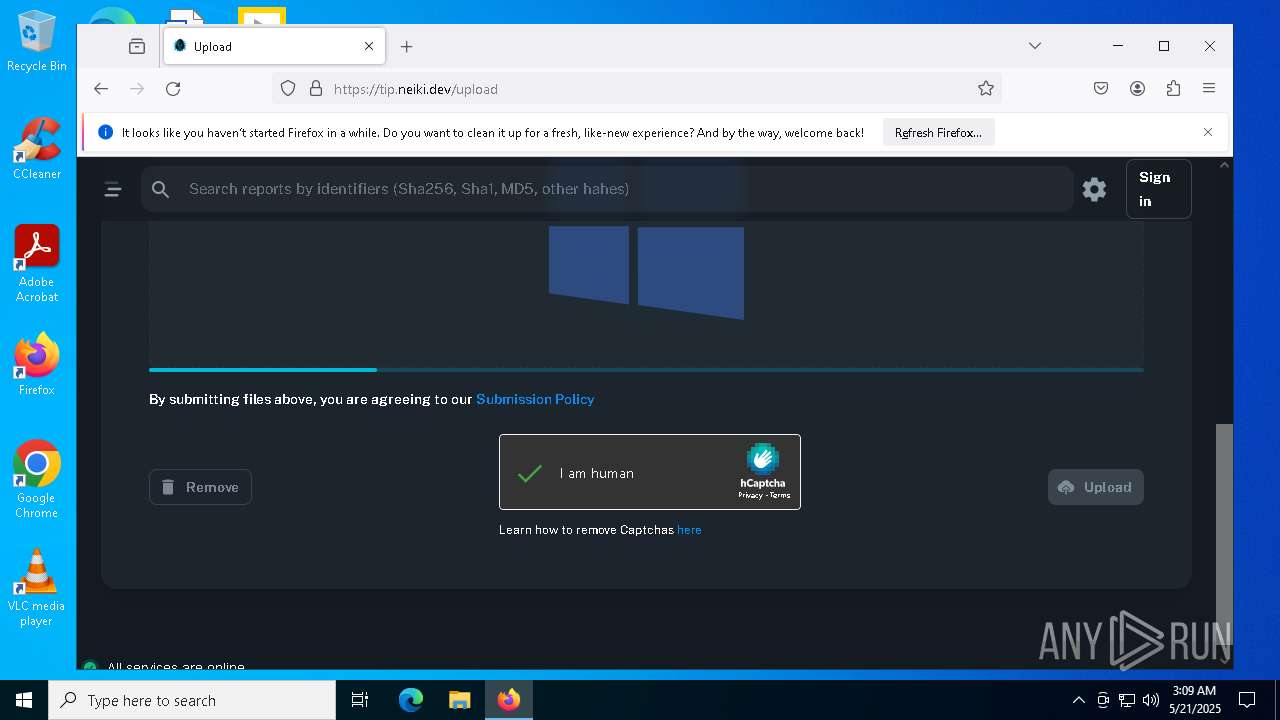1280x720 pixels.
Task: Go back to previous page
Action: pyautogui.click(x=101, y=89)
